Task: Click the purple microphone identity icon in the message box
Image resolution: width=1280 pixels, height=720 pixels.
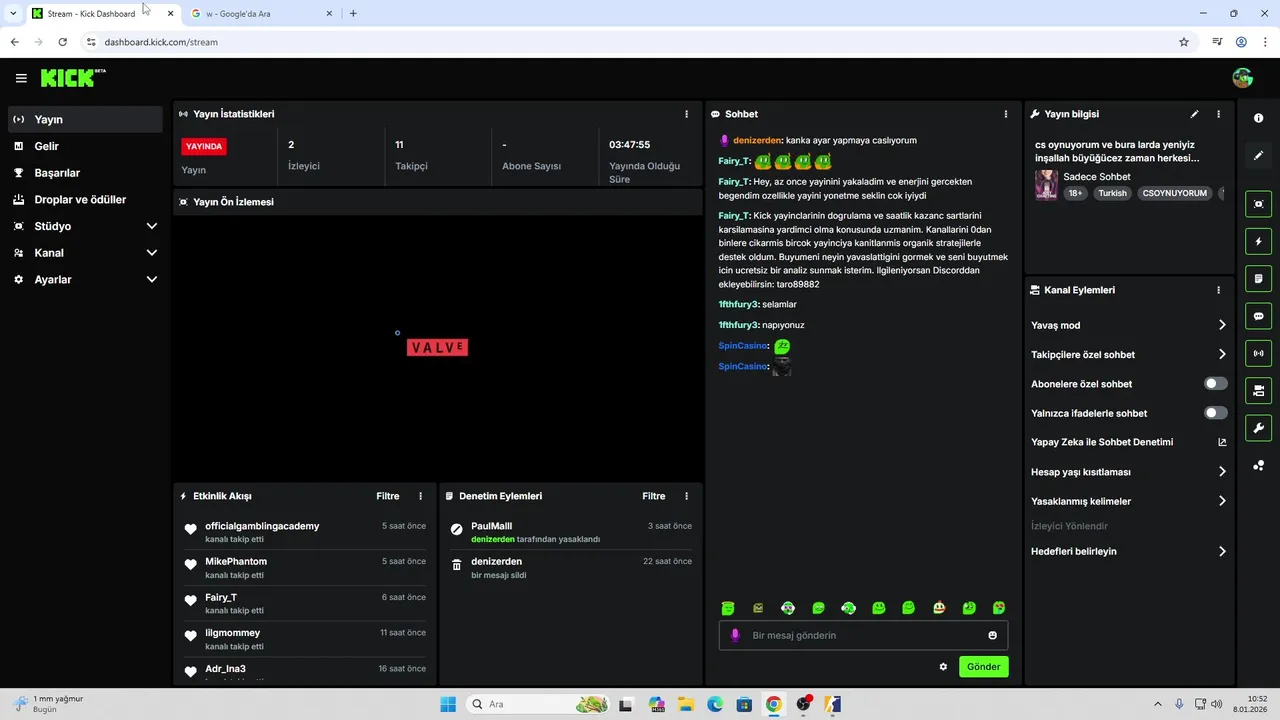Action: point(735,635)
